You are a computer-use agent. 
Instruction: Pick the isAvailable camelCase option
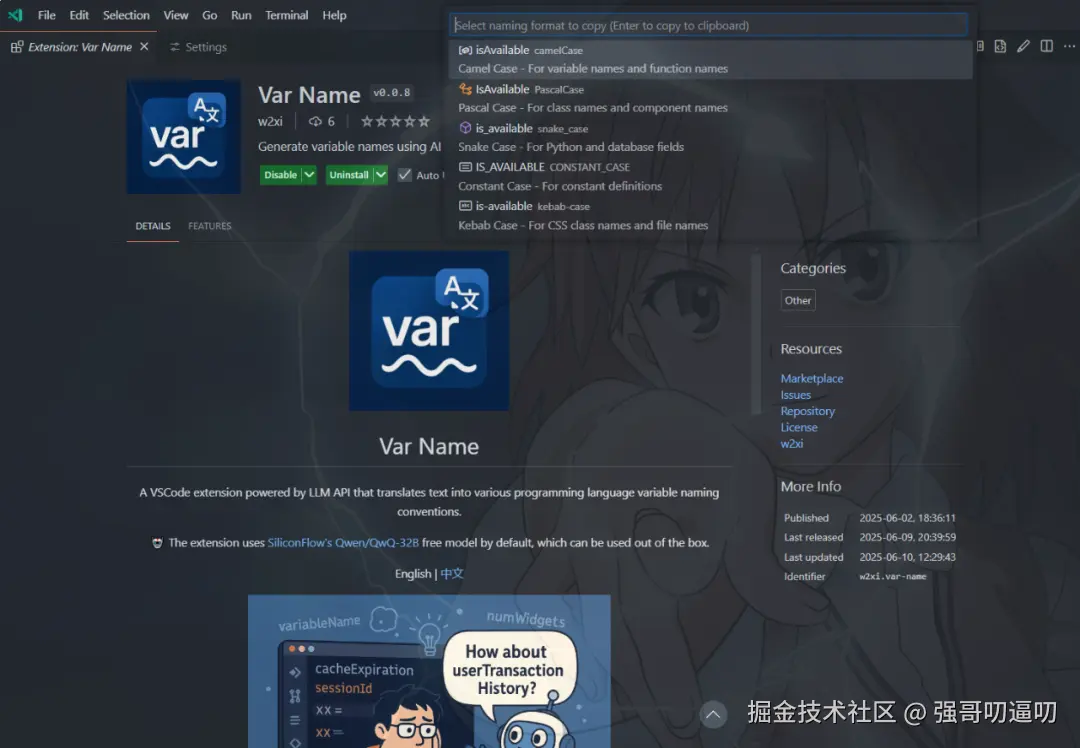click(x=711, y=59)
